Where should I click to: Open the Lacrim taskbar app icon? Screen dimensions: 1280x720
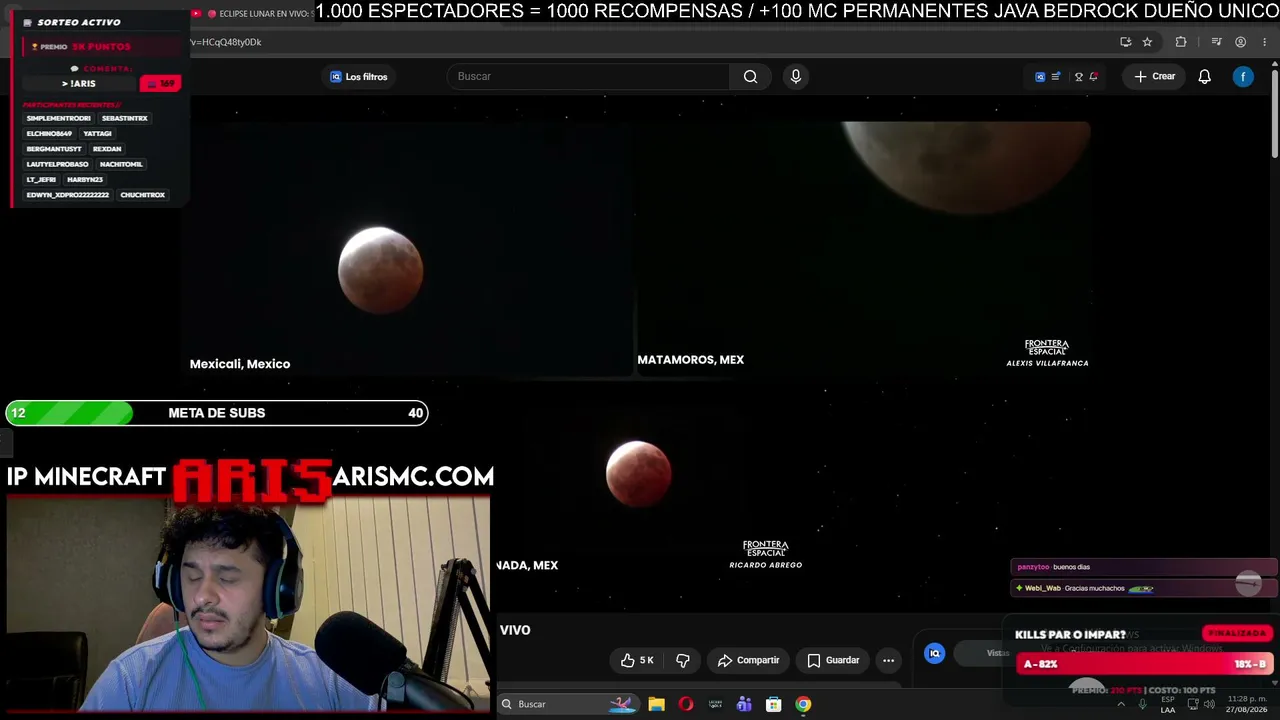[x=715, y=704]
